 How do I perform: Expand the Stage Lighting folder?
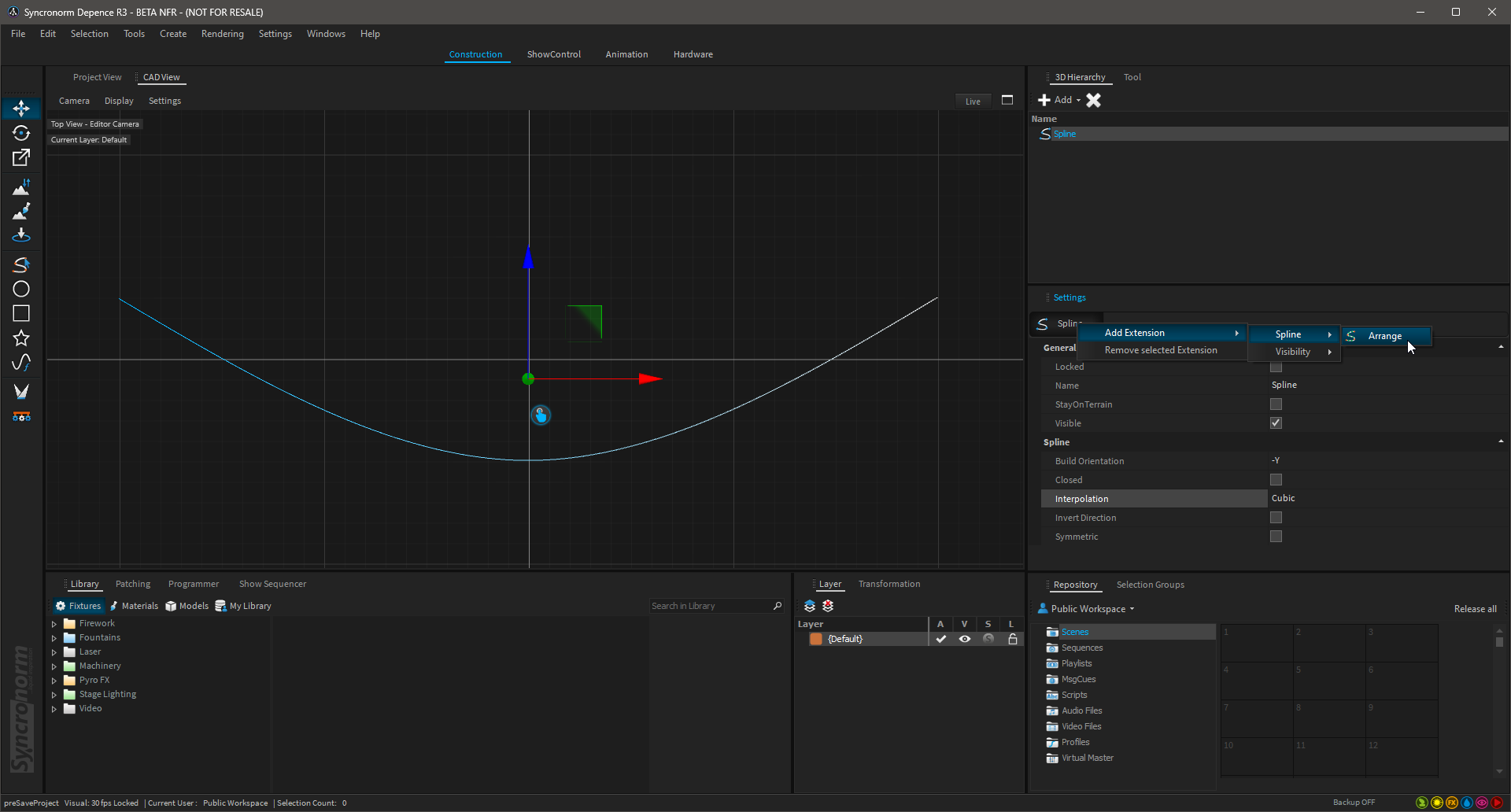click(54, 695)
